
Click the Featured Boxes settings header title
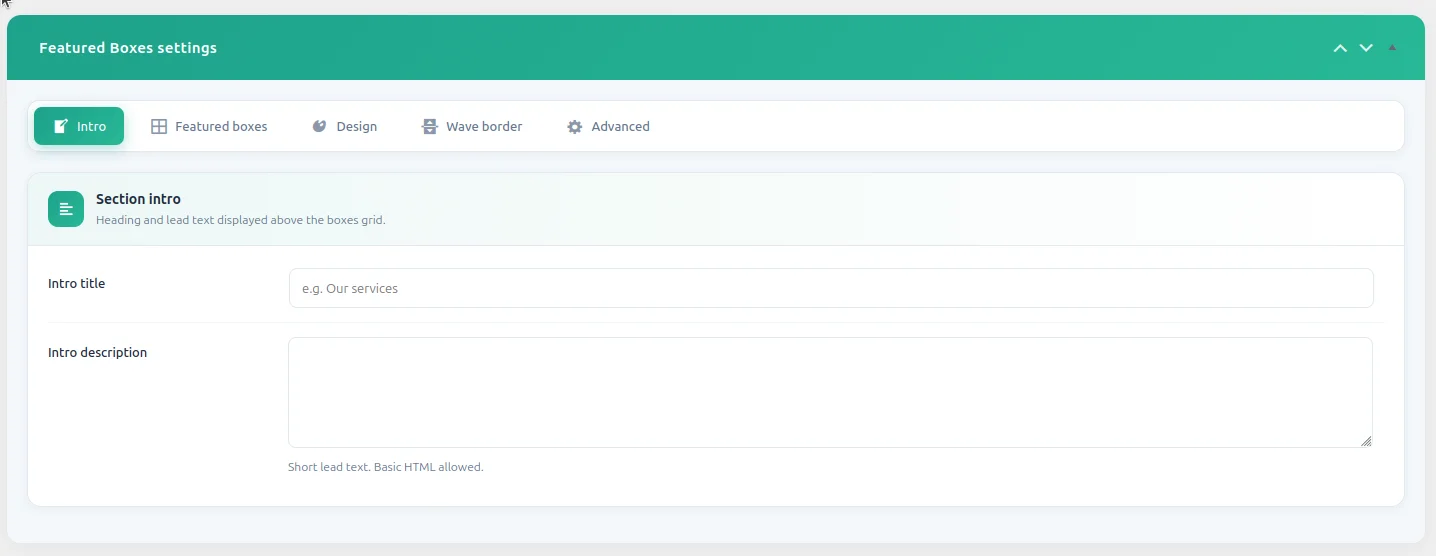(x=128, y=48)
